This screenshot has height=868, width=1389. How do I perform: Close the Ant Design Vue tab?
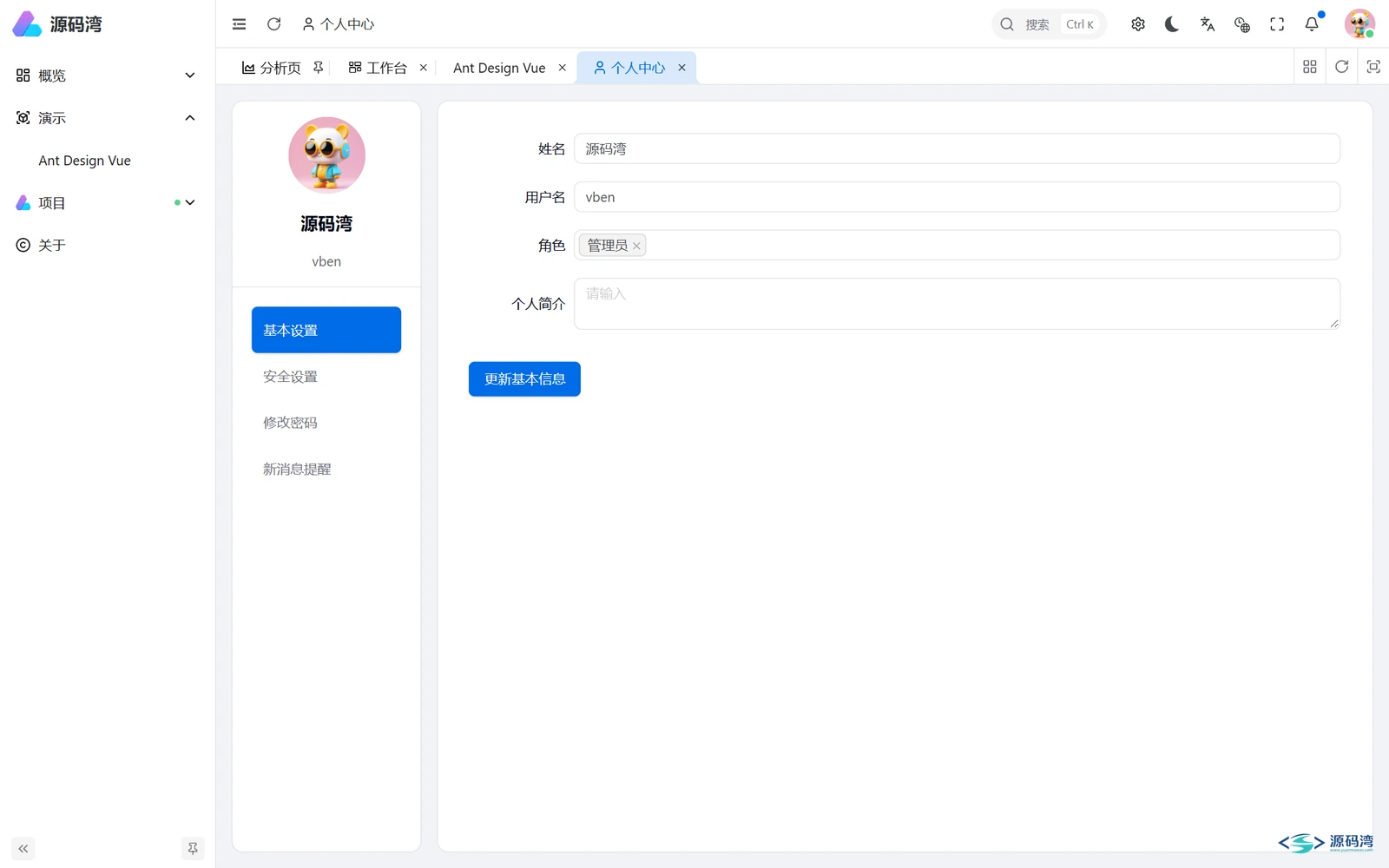pos(563,68)
